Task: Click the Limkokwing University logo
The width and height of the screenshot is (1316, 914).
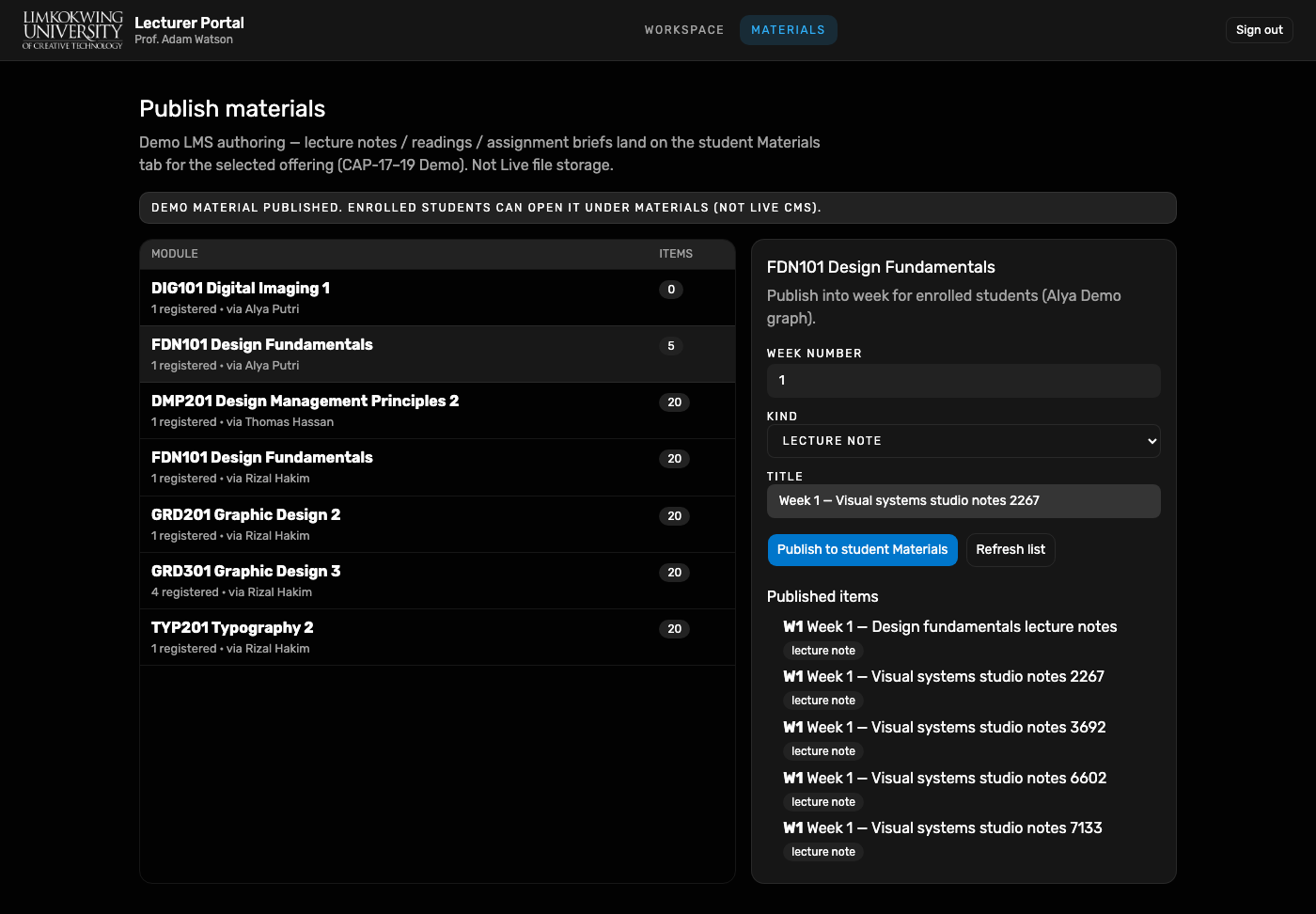Action: point(72,30)
